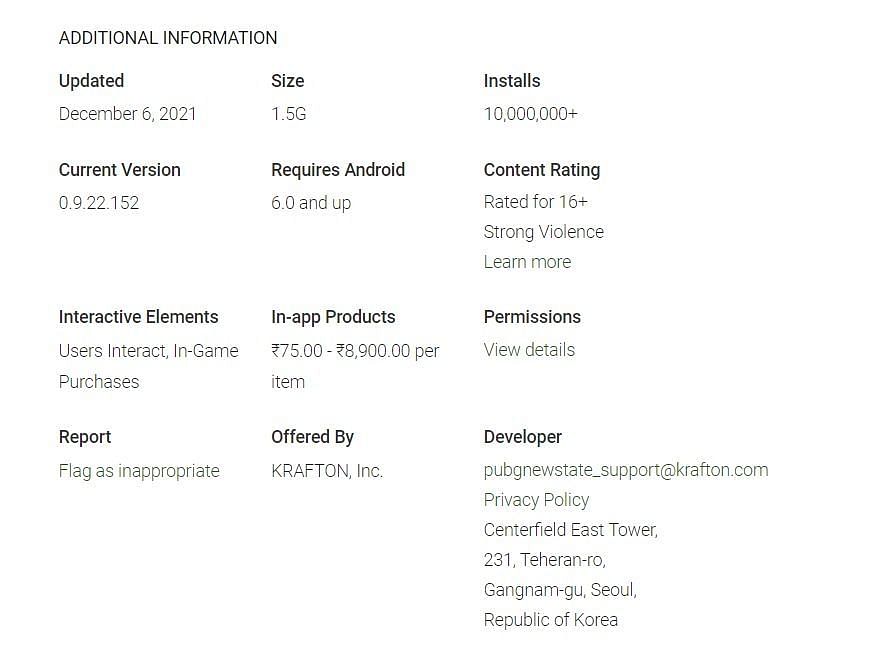Image resolution: width=881 pixels, height=647 pixels.
Task: Click View details under Permissions
Action: (529, 350)
